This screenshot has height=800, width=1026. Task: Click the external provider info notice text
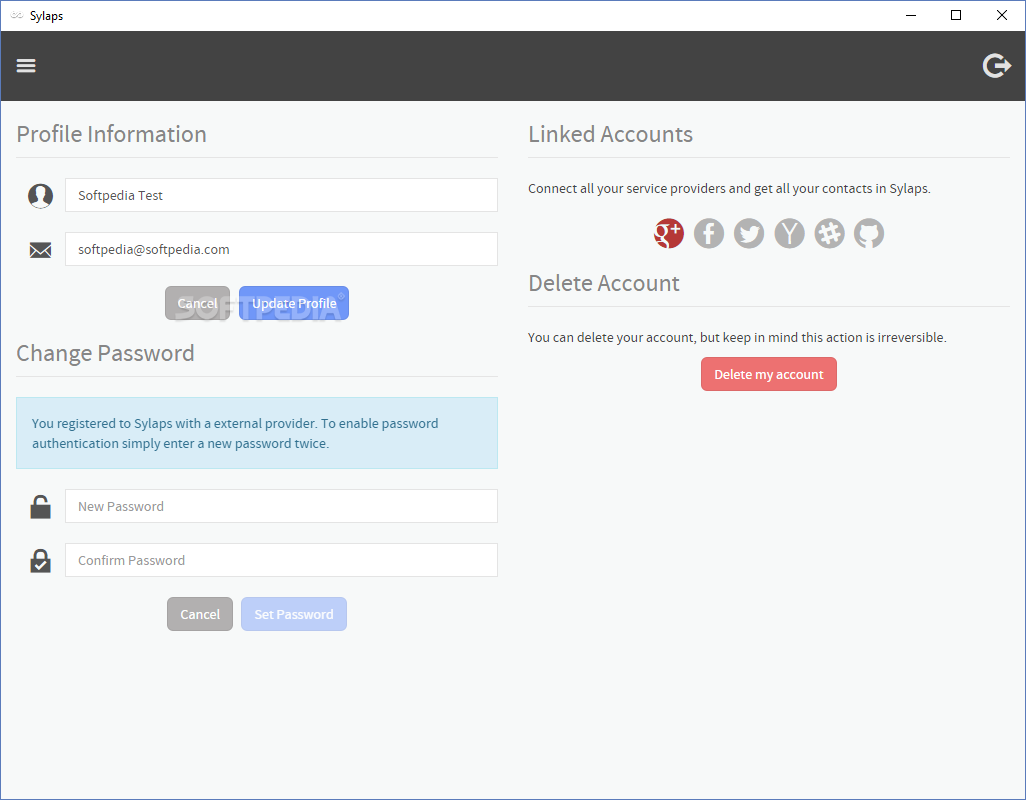pos(235,433)
